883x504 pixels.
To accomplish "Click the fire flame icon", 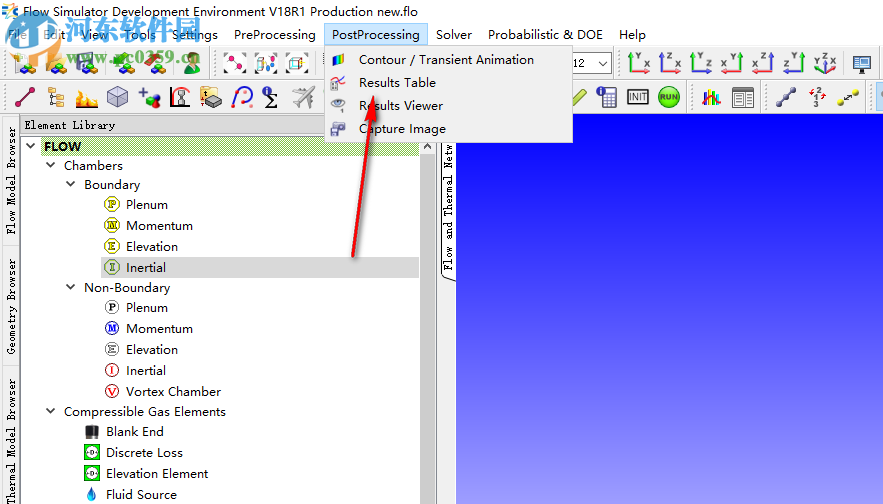I will [86, 98].
